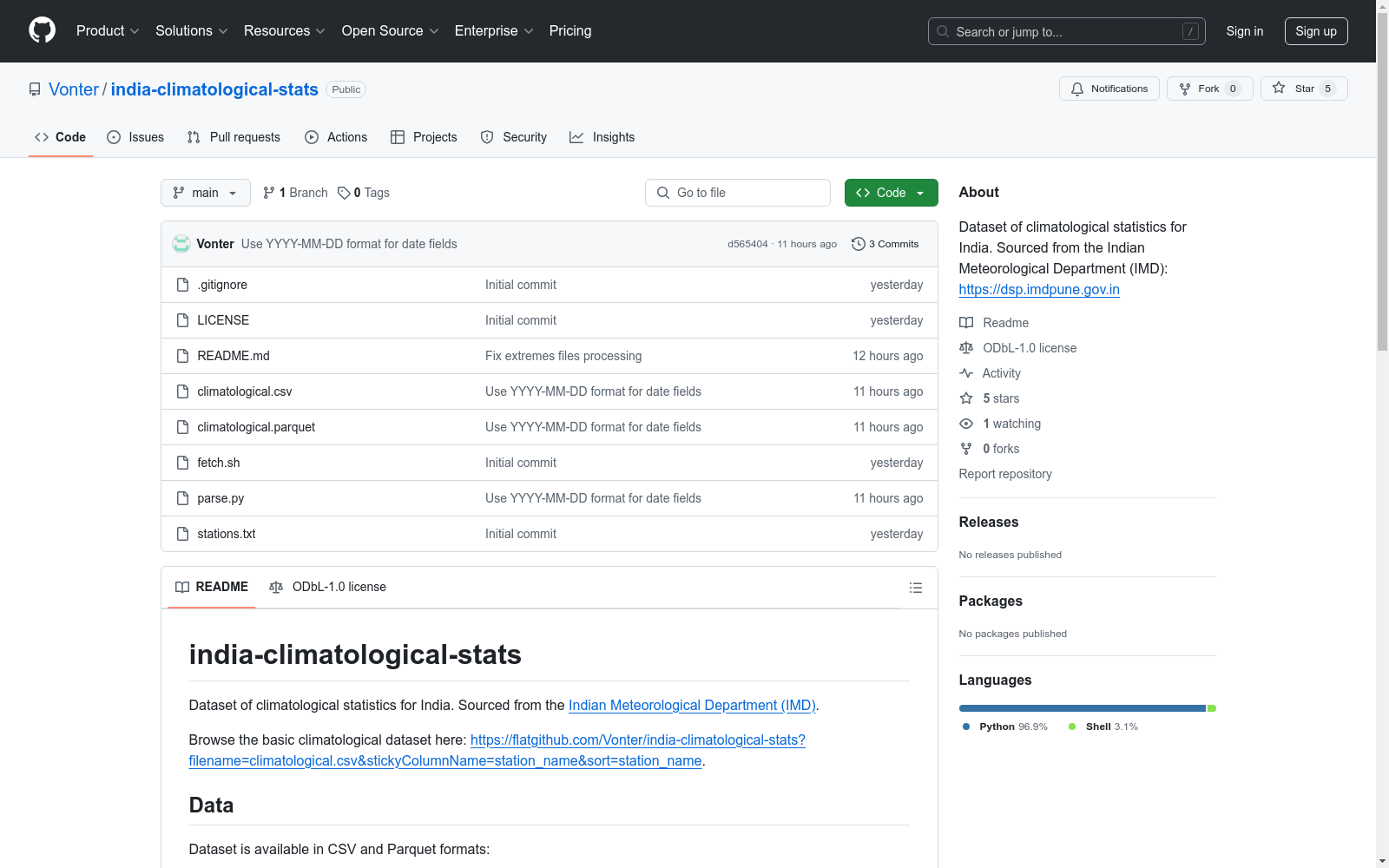
Task: Click the Sign up button
Action: pyautogui.click(x=1316, y=31)
